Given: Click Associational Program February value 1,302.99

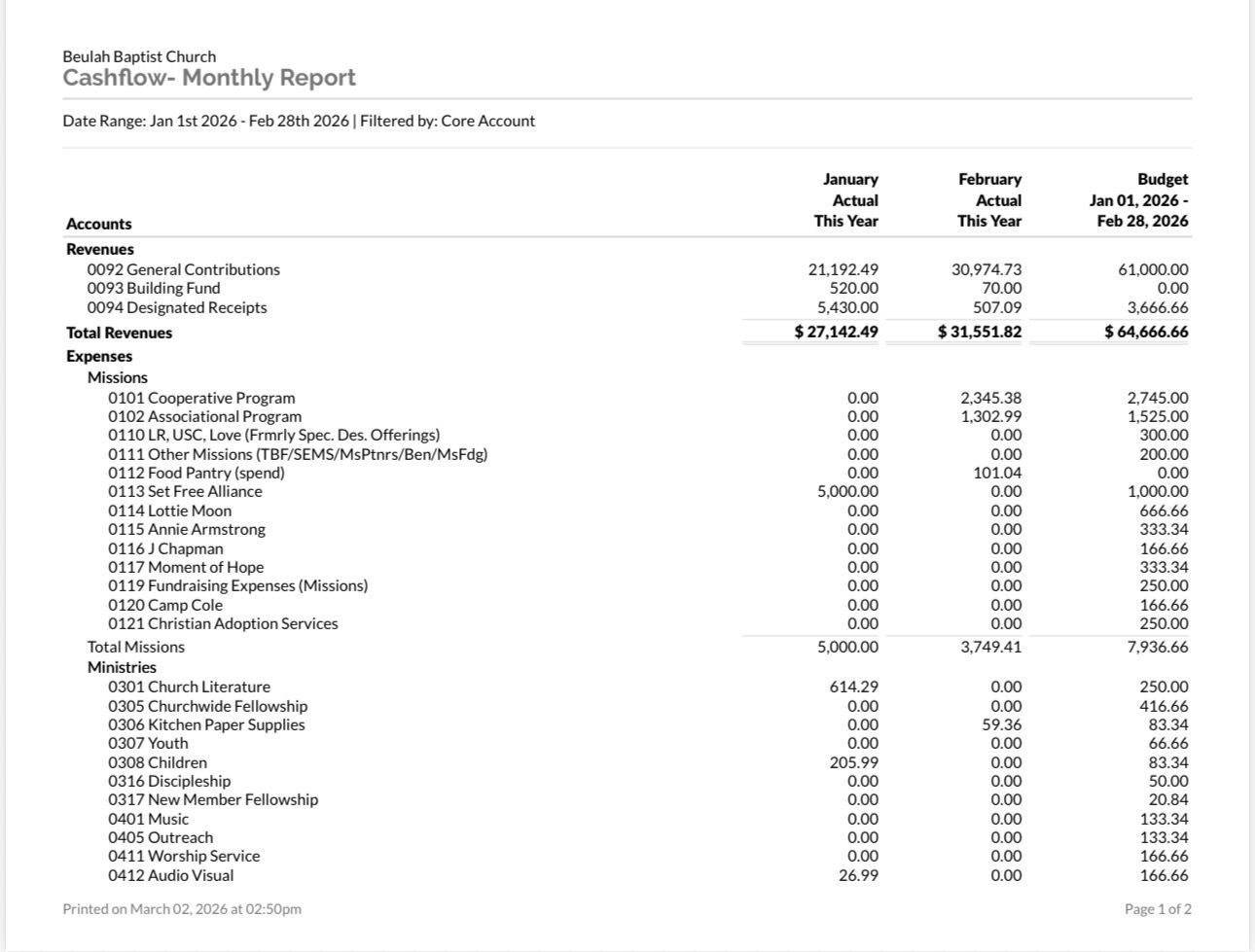Looking at the screenshot, I should [991, 416].
